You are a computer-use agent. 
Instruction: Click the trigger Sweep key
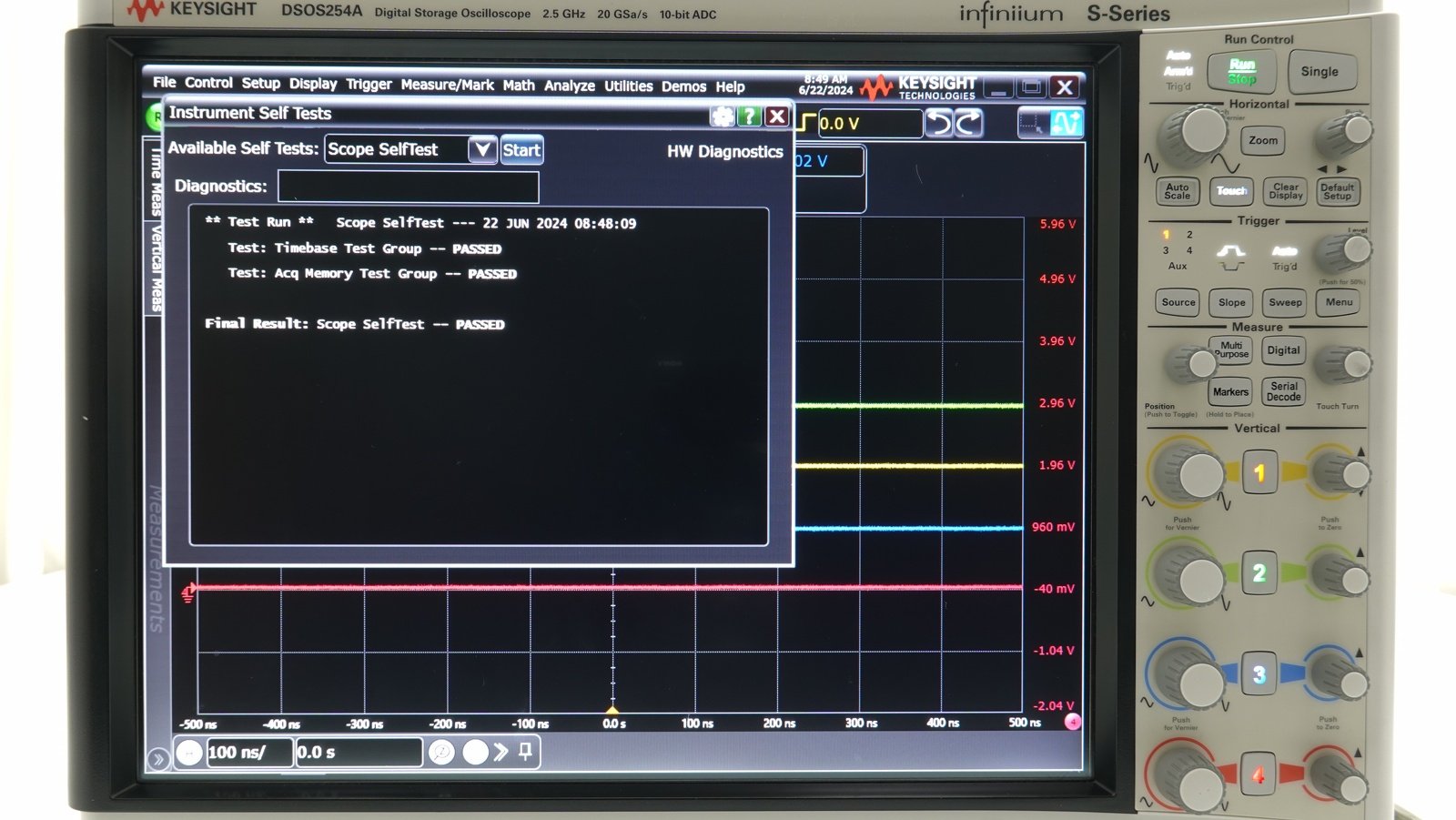pyautogui.click(x=1285, y=302)
